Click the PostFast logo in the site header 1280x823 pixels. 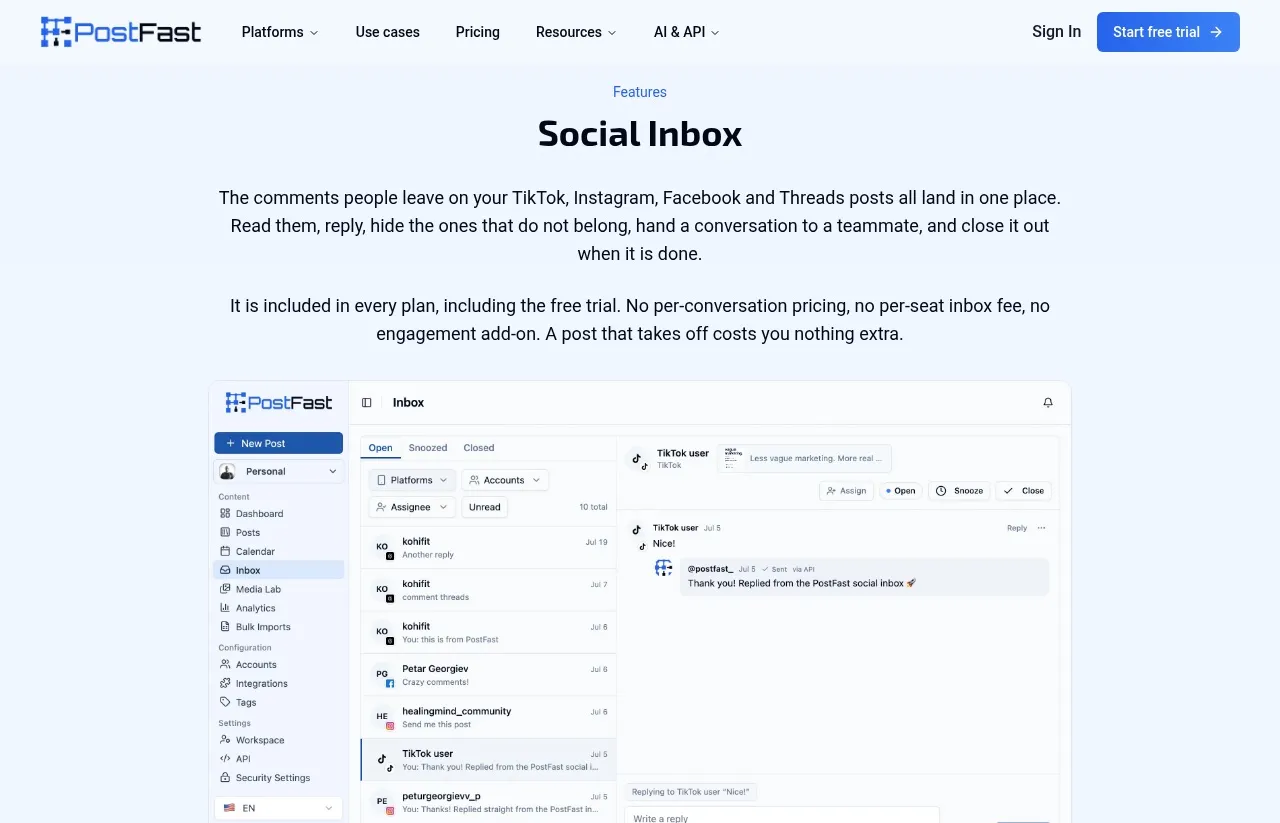121,32
